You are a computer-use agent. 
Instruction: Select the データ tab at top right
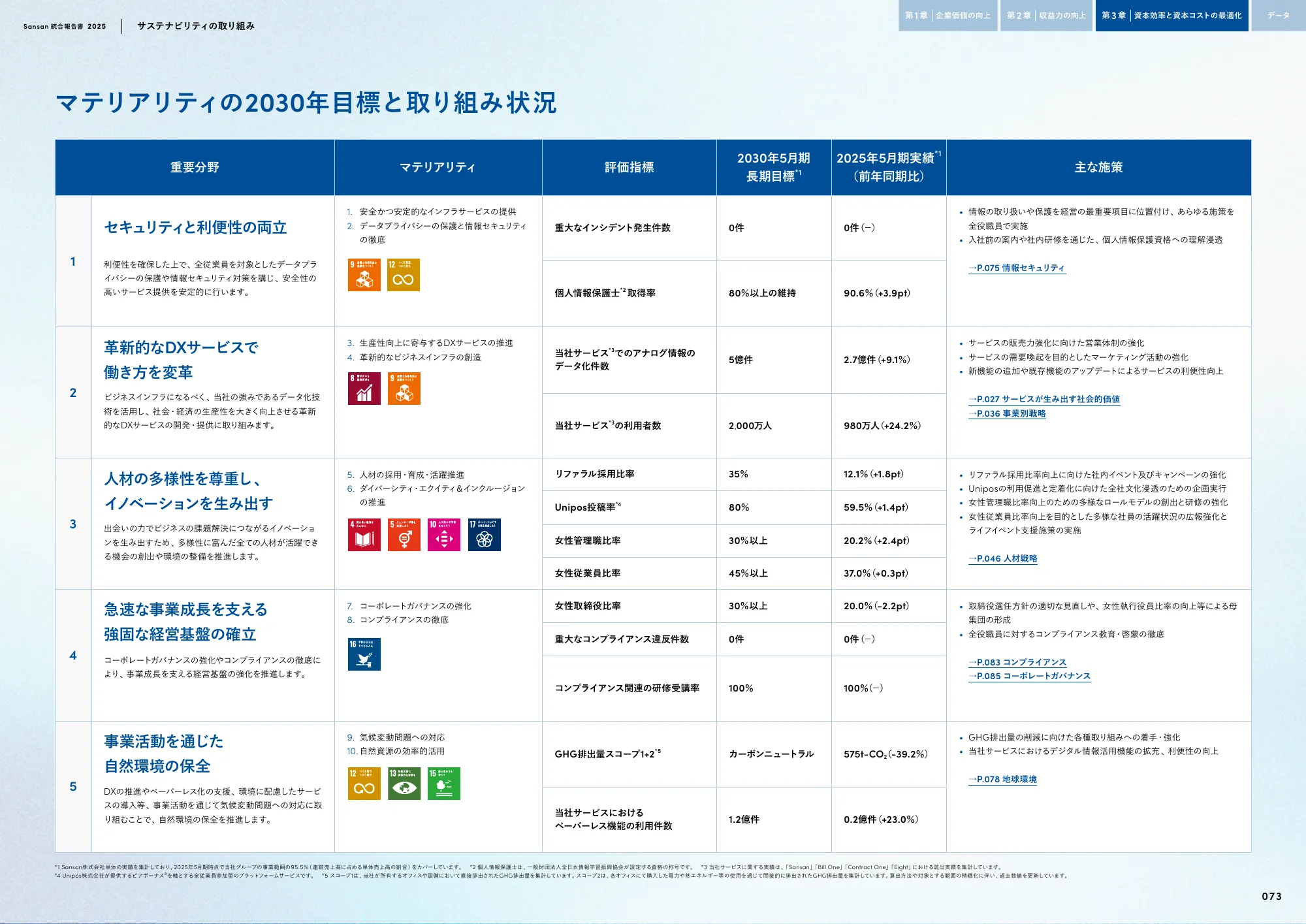1277,15
